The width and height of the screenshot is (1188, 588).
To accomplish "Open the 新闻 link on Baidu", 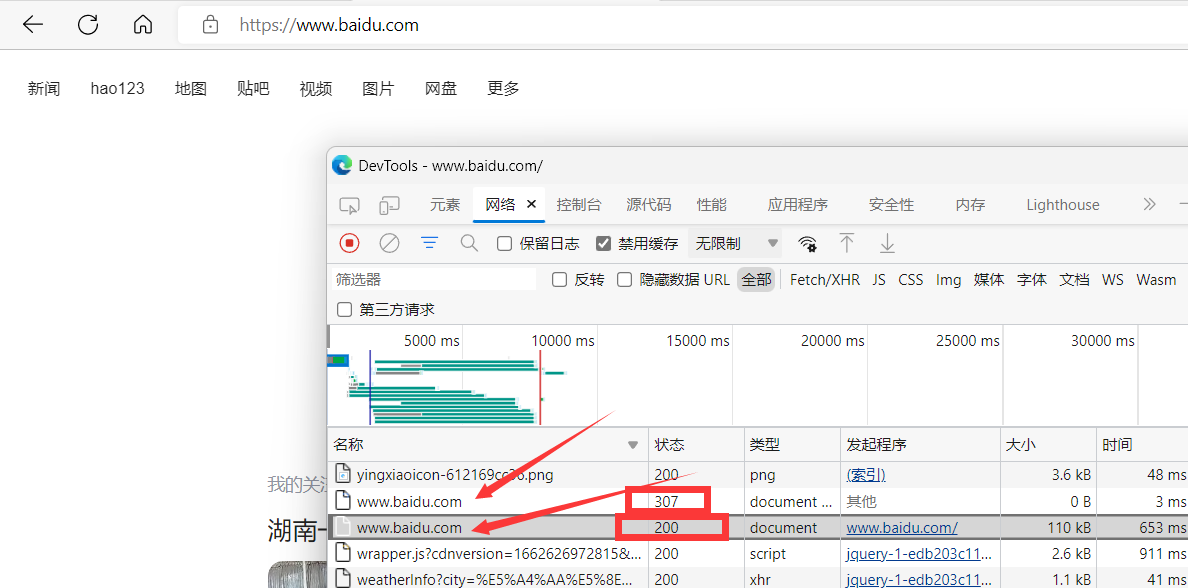I will (44, 89).
